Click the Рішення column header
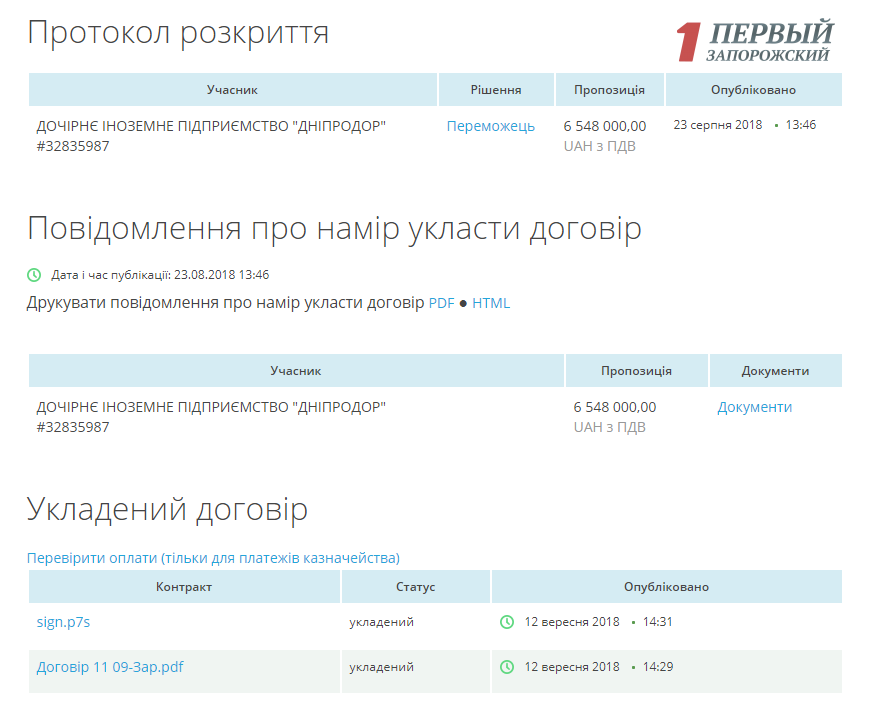This screenshot has width=872, height=712. tap(496, 90)
